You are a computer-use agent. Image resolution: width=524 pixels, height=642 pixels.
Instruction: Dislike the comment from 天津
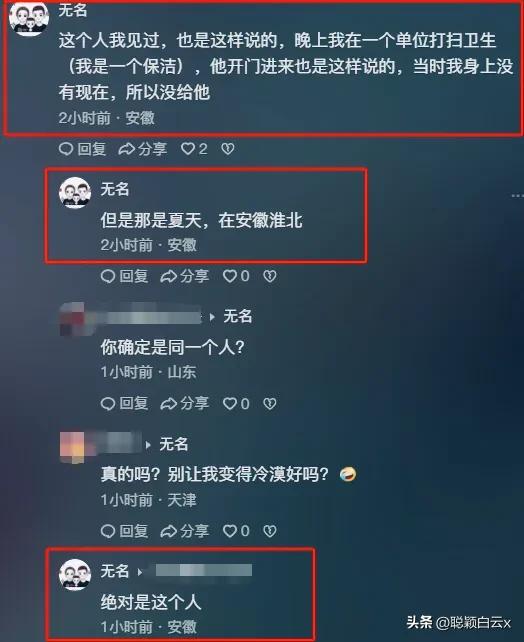coord(269,531)
